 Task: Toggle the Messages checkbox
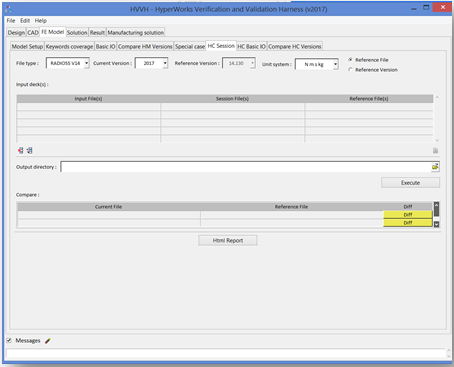(9, 340)
